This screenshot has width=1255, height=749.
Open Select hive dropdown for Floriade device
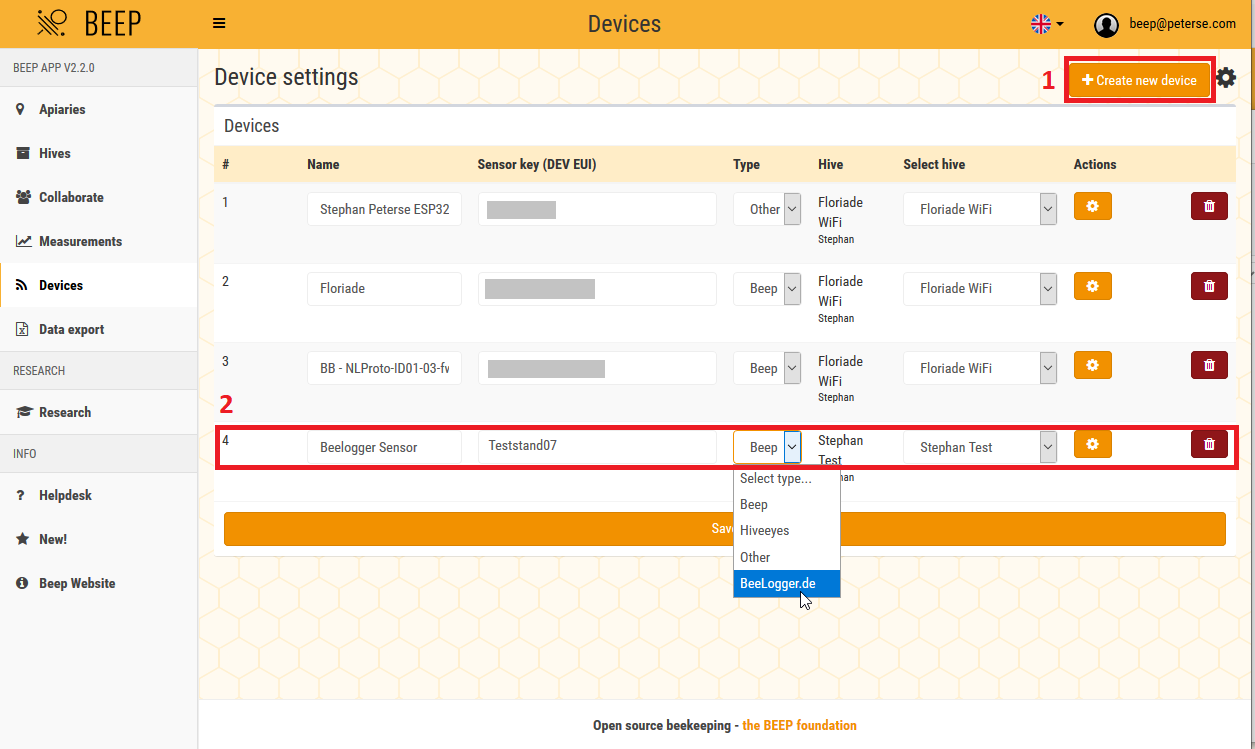tap(980, 288)
